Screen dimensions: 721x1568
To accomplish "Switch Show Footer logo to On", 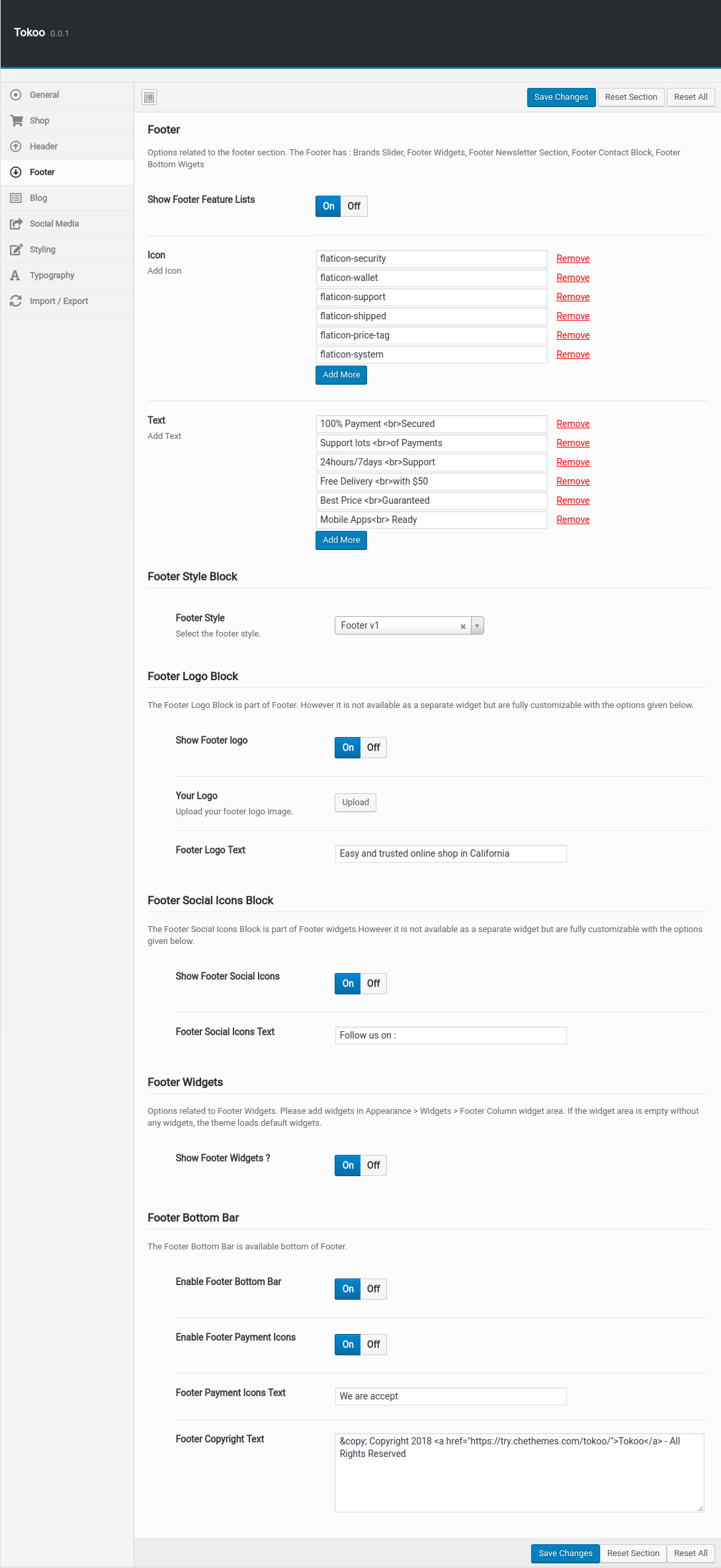I will pyautogui.click(x=348, y=748).
